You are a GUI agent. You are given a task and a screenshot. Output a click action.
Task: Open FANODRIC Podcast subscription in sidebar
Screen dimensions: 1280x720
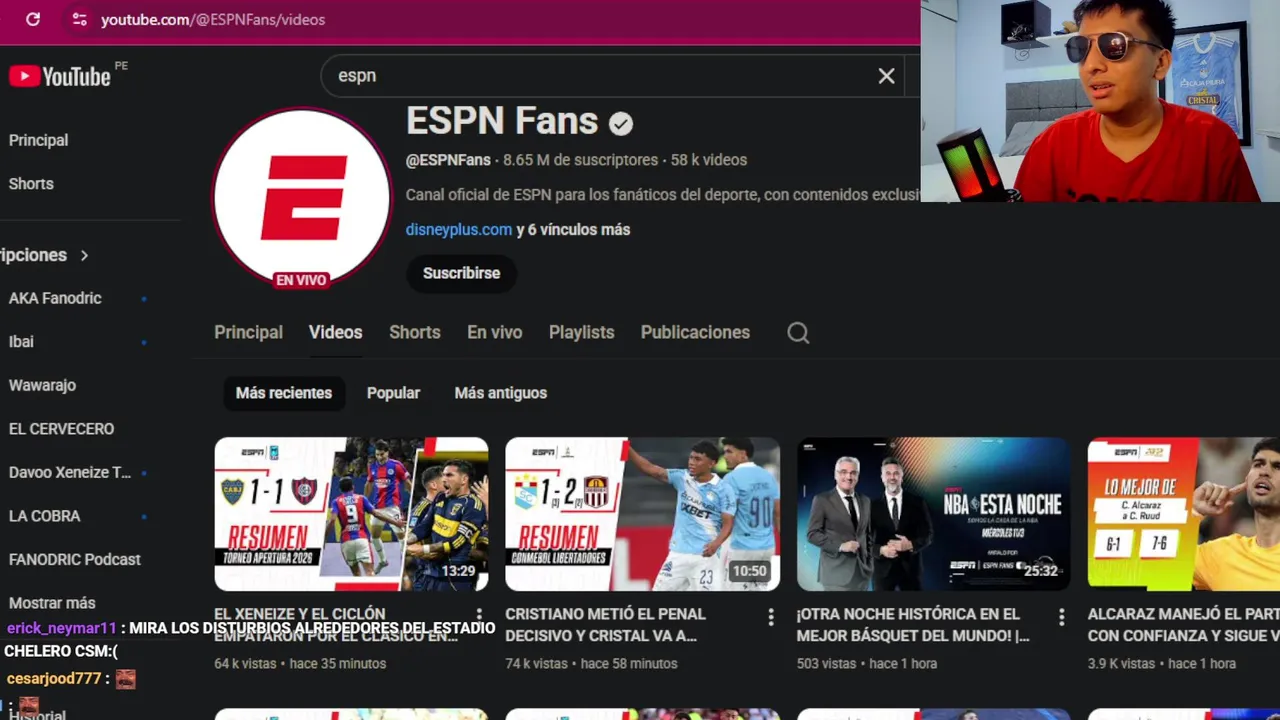click(74, 560)
